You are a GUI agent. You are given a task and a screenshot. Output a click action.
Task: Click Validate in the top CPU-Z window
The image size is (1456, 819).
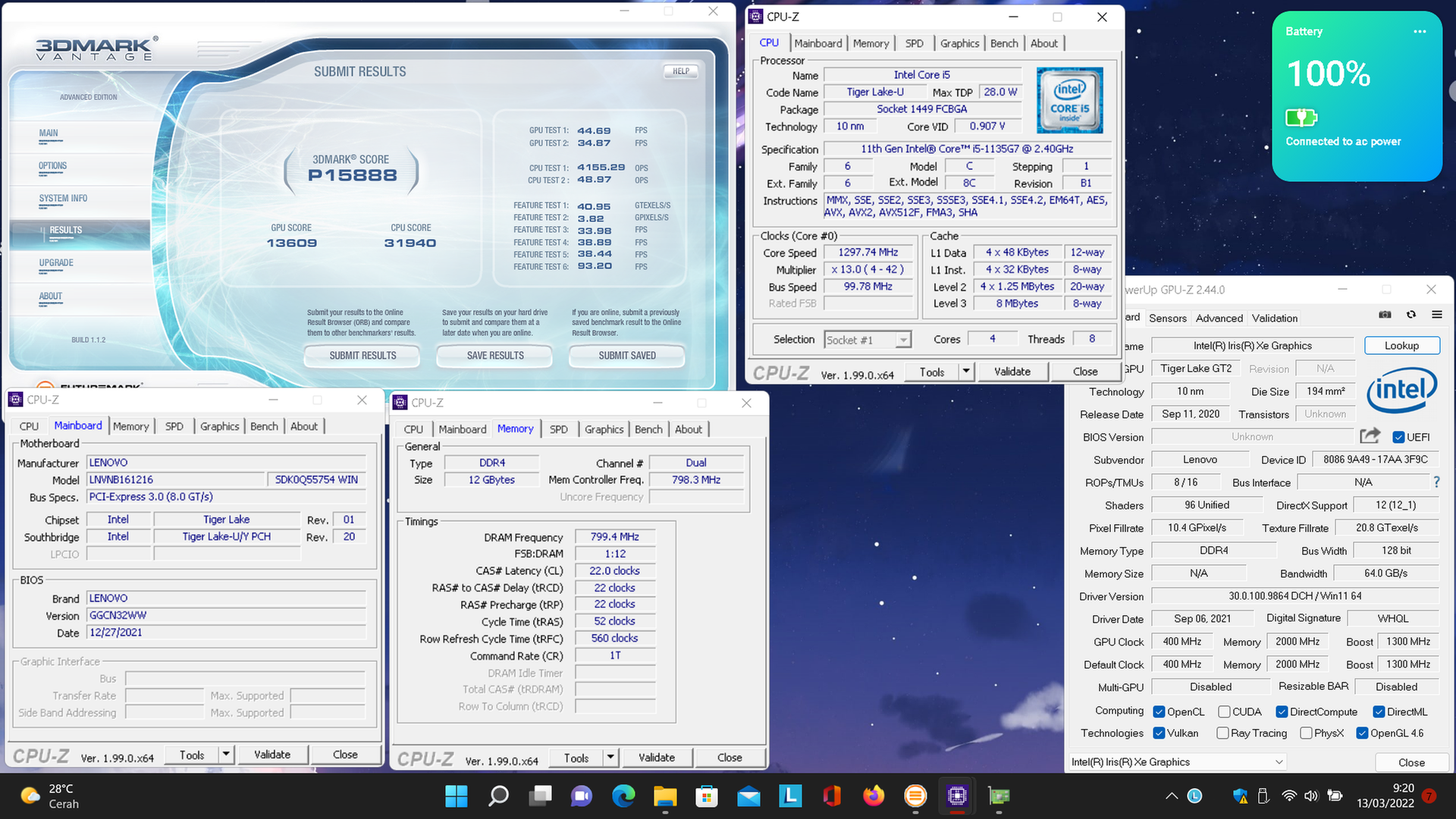pyautogui.click(x=1012, y=372)
